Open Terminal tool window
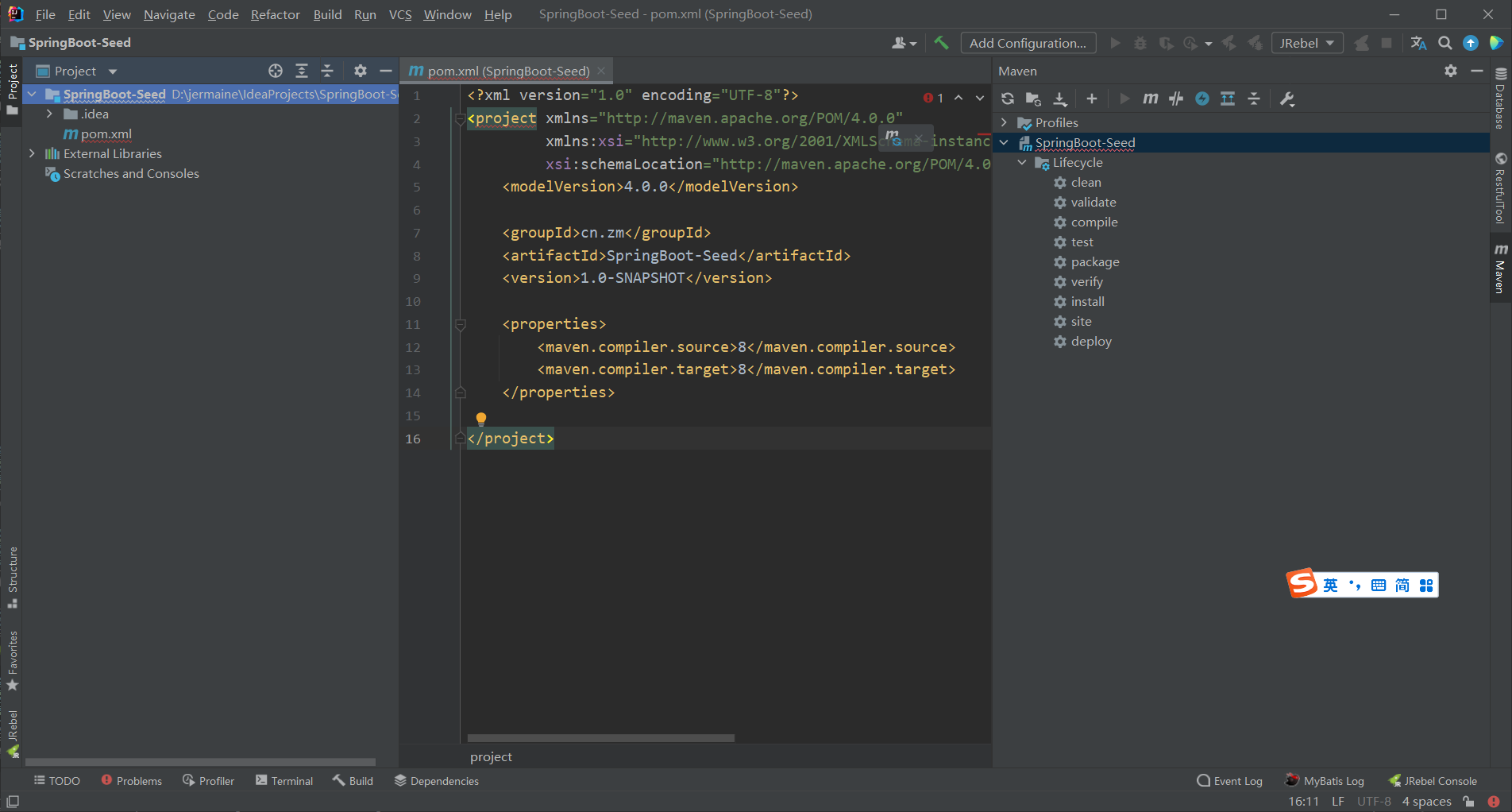This screenshot has height=812, width=1512. click(284, 781)
